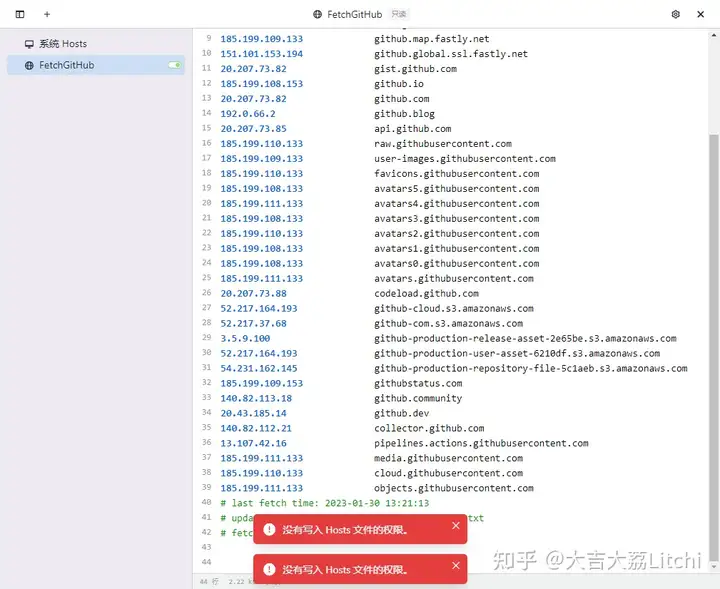Open the 系统 Hosts item
This screenshot has height=589, width=720.
96,44
